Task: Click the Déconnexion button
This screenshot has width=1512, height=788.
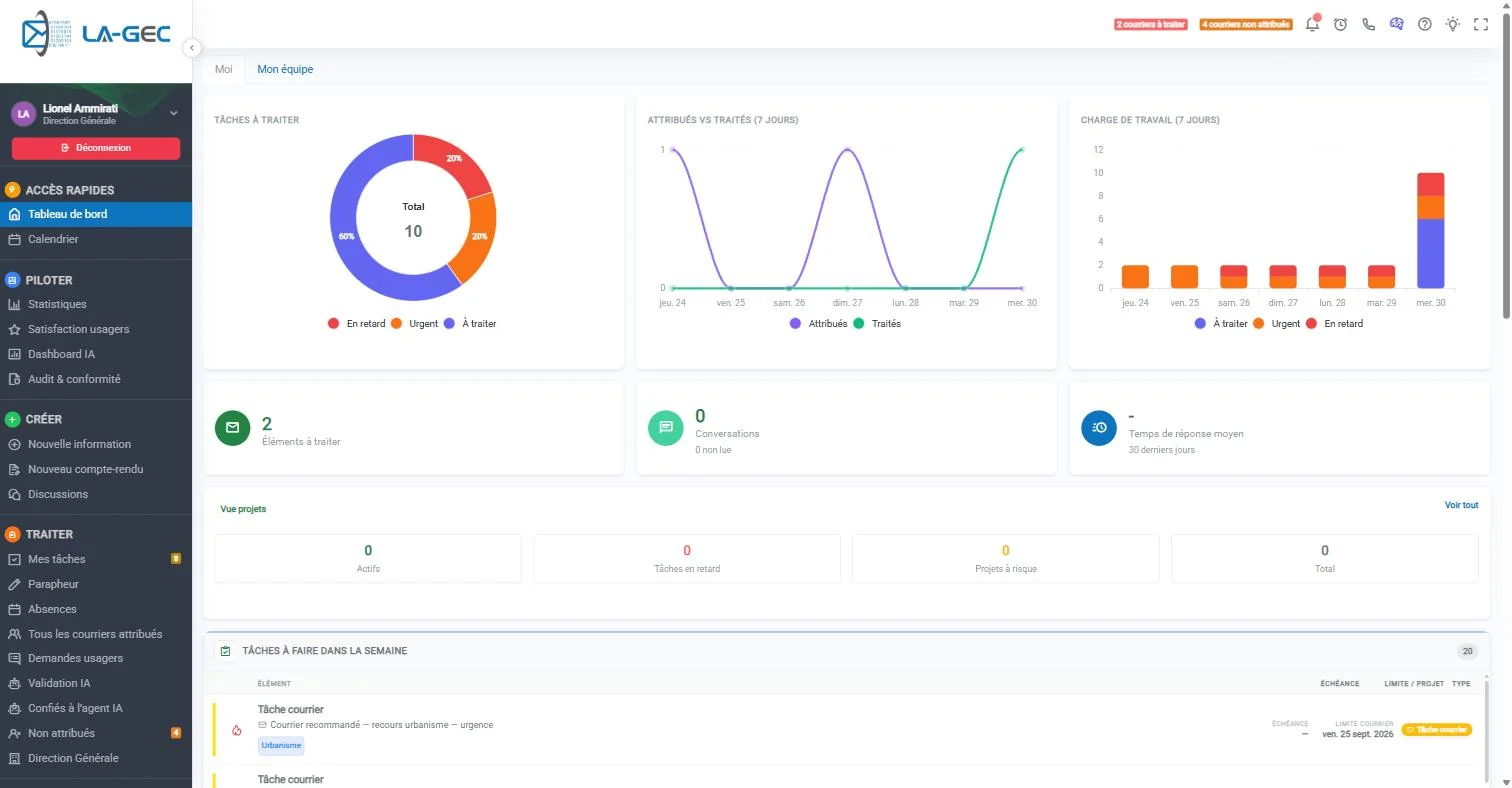Action: [96, 148]
